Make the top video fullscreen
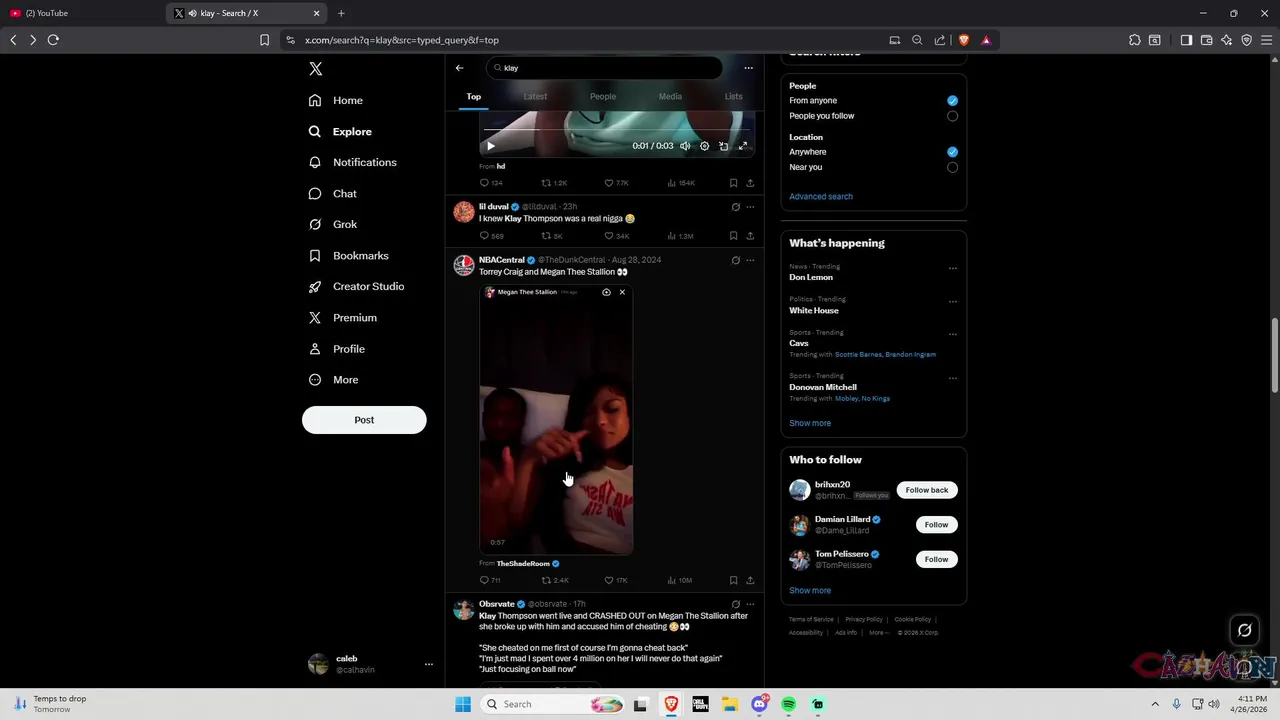Screen dimensions: 1280x720 coord(743,146)
